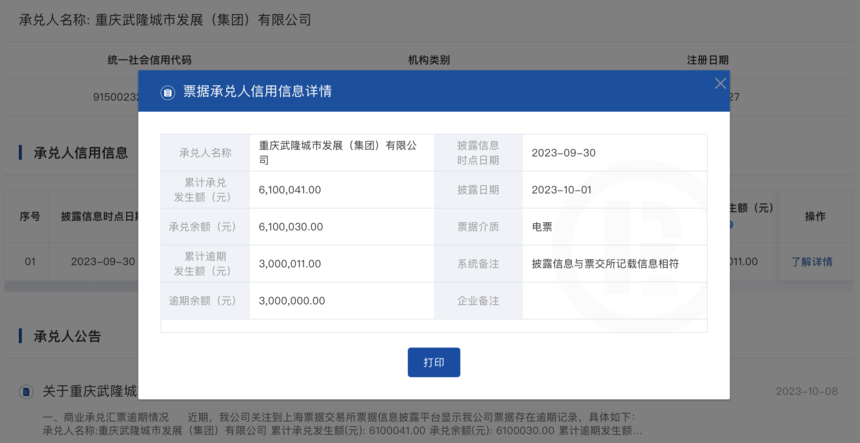
Task: Click the clipboard icon in dialog header
Action: (x=167, y=92)
